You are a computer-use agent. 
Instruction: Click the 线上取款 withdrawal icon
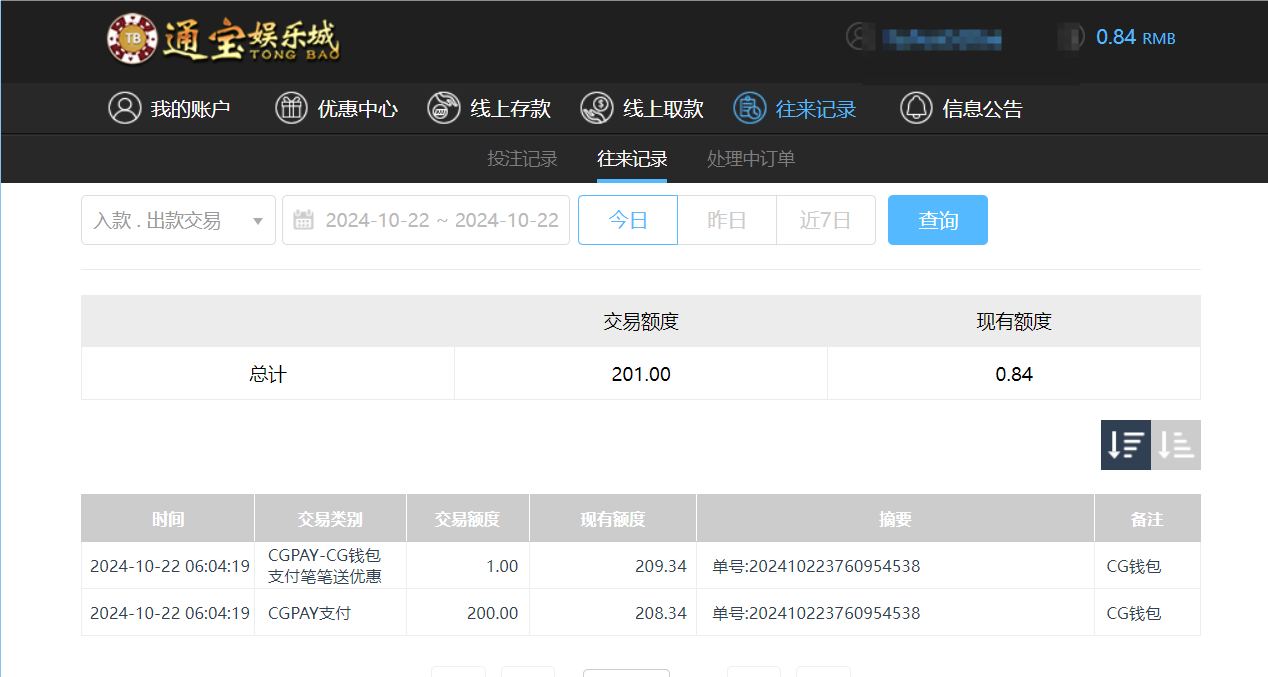(597, 108)
